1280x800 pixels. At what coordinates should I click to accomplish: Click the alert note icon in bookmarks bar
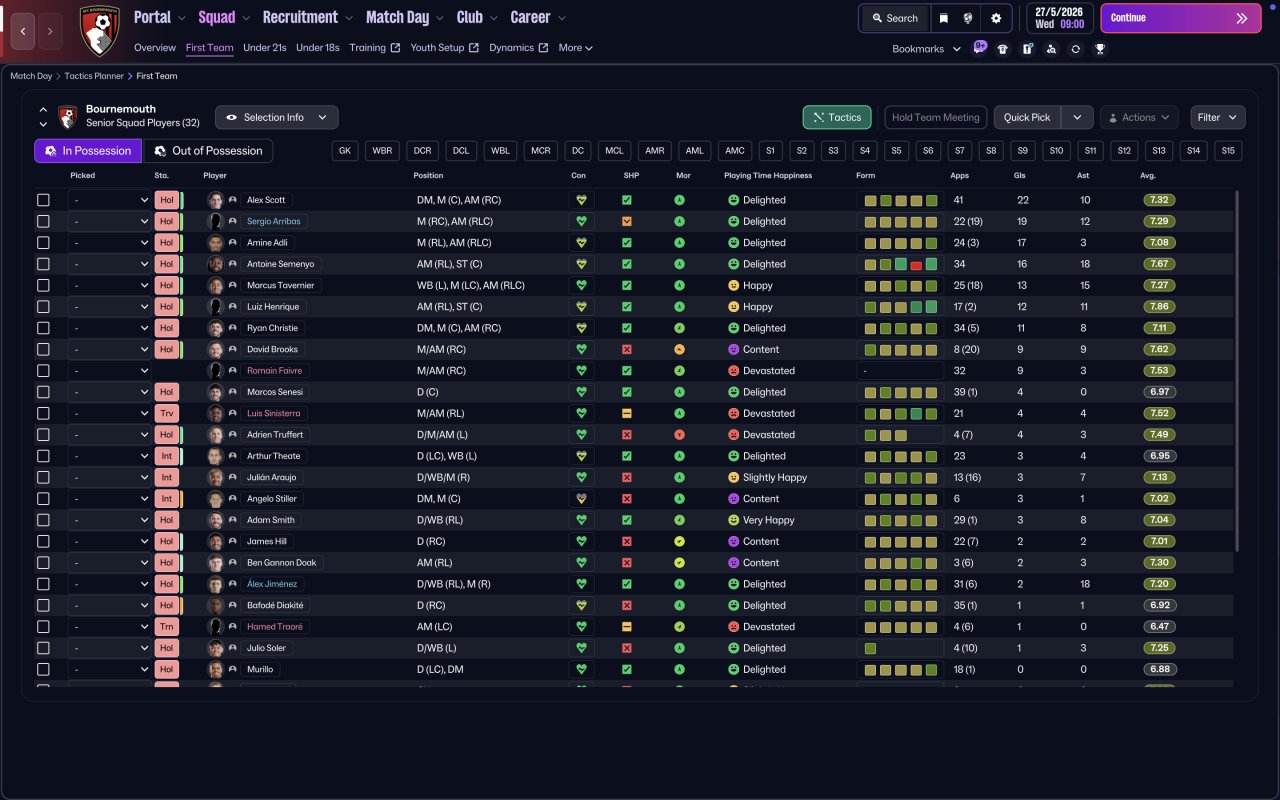(x=1027, y=49)
